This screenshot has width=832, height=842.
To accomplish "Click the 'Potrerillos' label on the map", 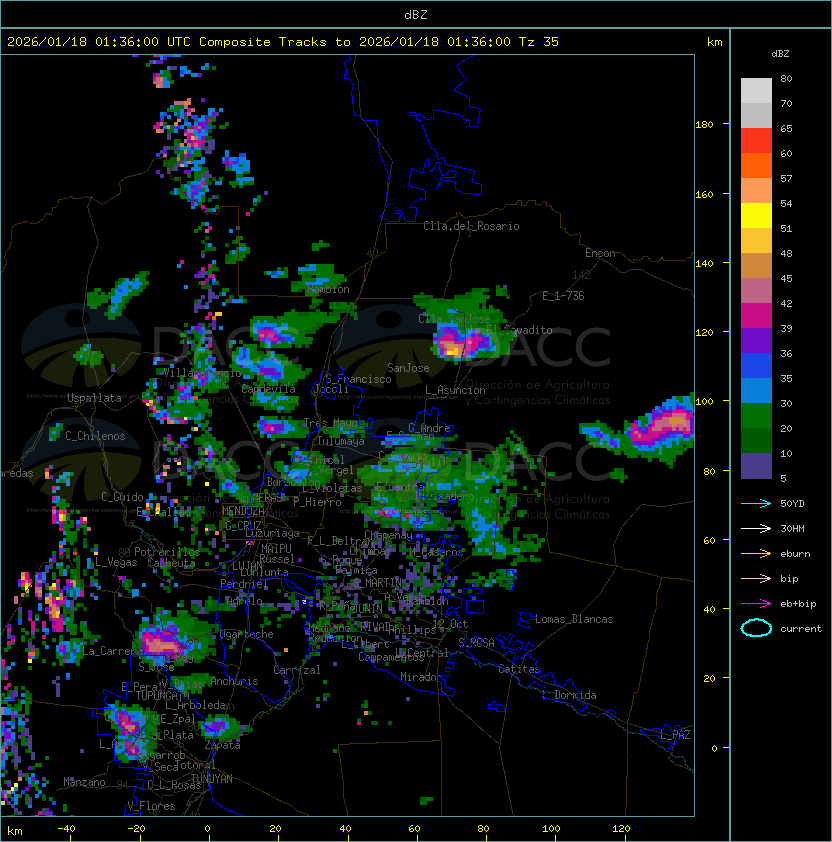I will 167,553.
